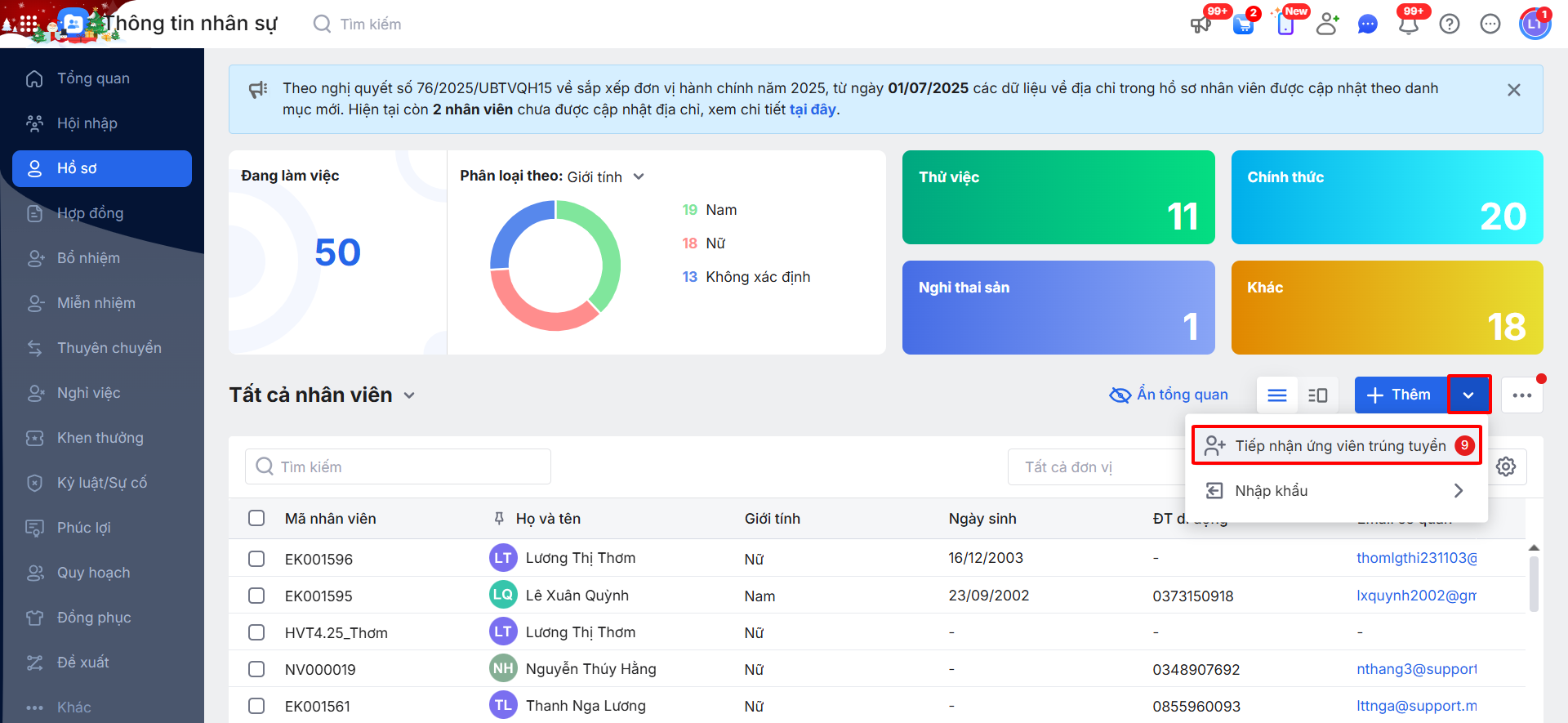Mark the checkbox for EK001561
The height and width of the screenshot is (723, 1568).
256,706
